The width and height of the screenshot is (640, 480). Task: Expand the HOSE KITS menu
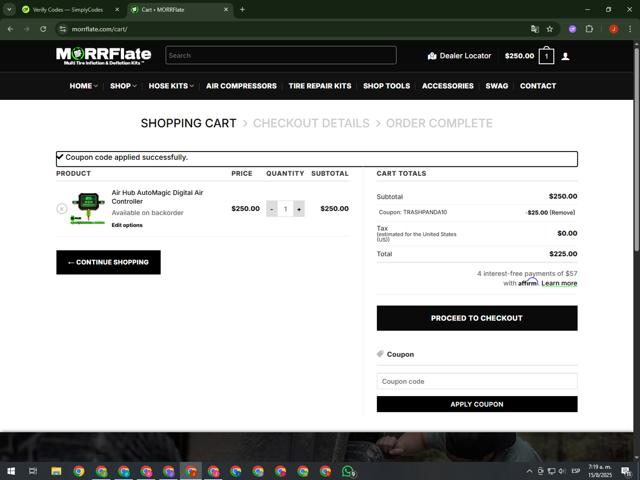[x=171, y=86]
